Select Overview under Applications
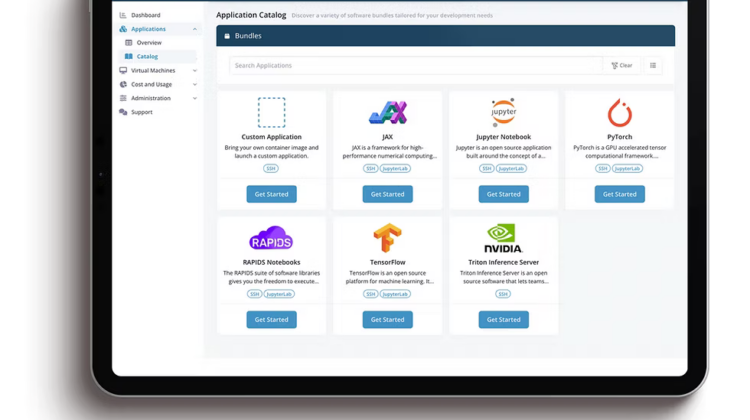Screen dimensions: 750x420 click(x=149, y=43)
